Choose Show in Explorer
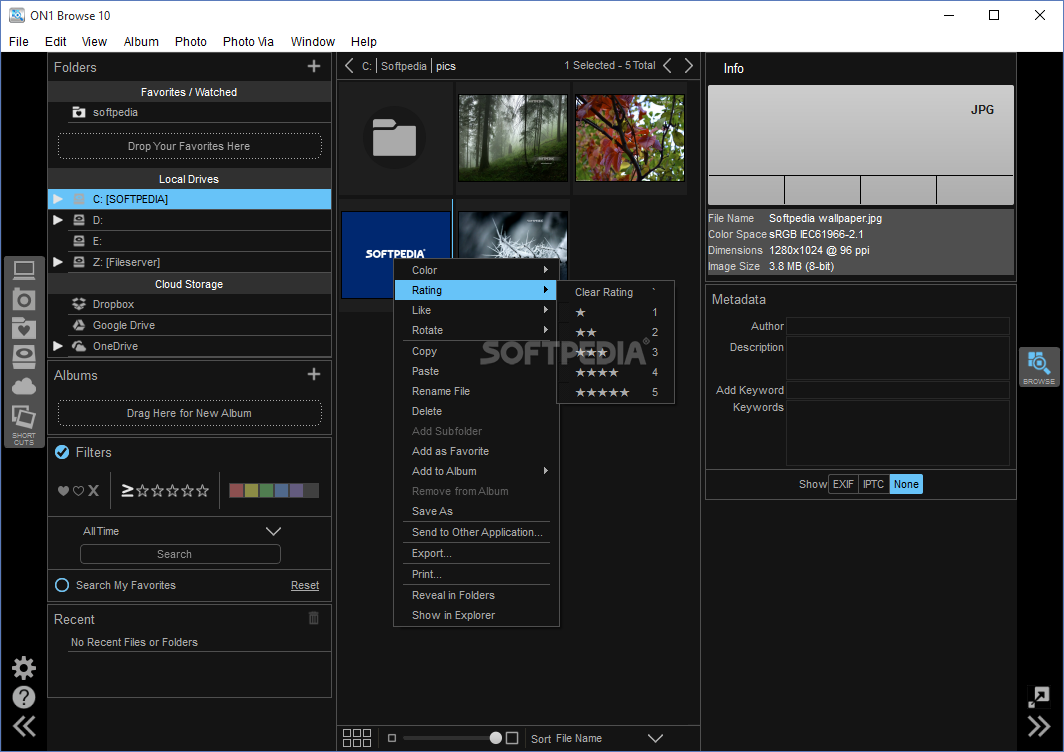Screen dimensions: 1064x752 pos(476,615)
